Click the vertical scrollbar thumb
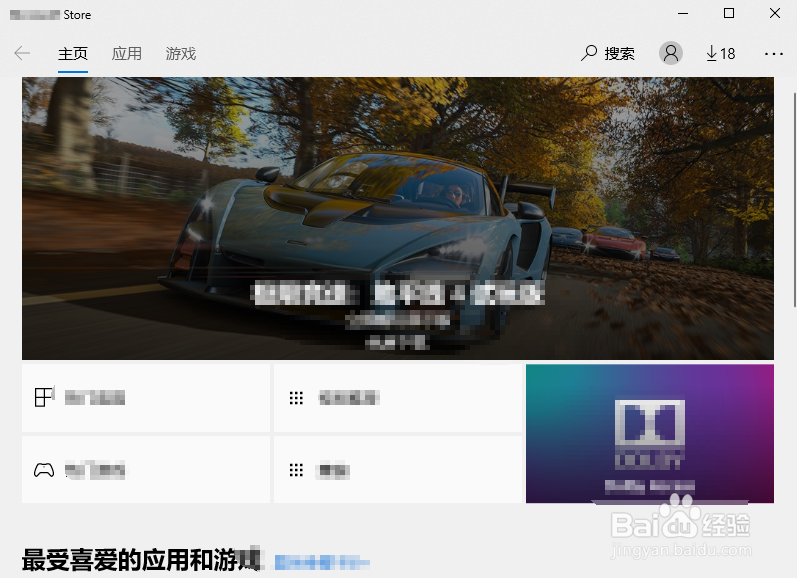The width and height of the screenshot is (797, 578). pos(794,199)
